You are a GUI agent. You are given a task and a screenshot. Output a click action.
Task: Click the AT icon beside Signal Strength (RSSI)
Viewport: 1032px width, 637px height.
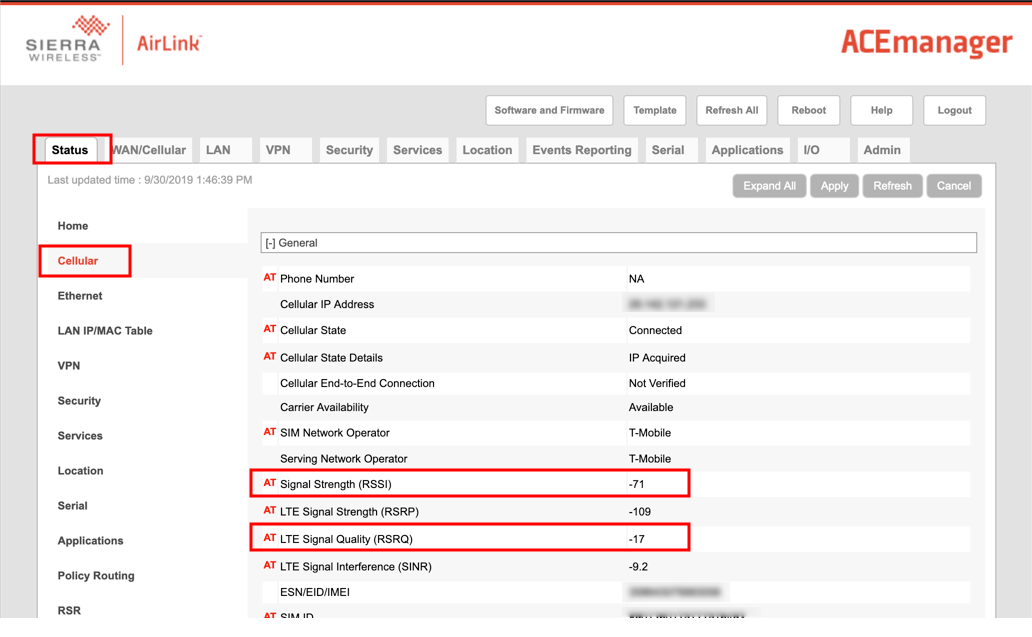pyautogui.click(x=269, y=483)
